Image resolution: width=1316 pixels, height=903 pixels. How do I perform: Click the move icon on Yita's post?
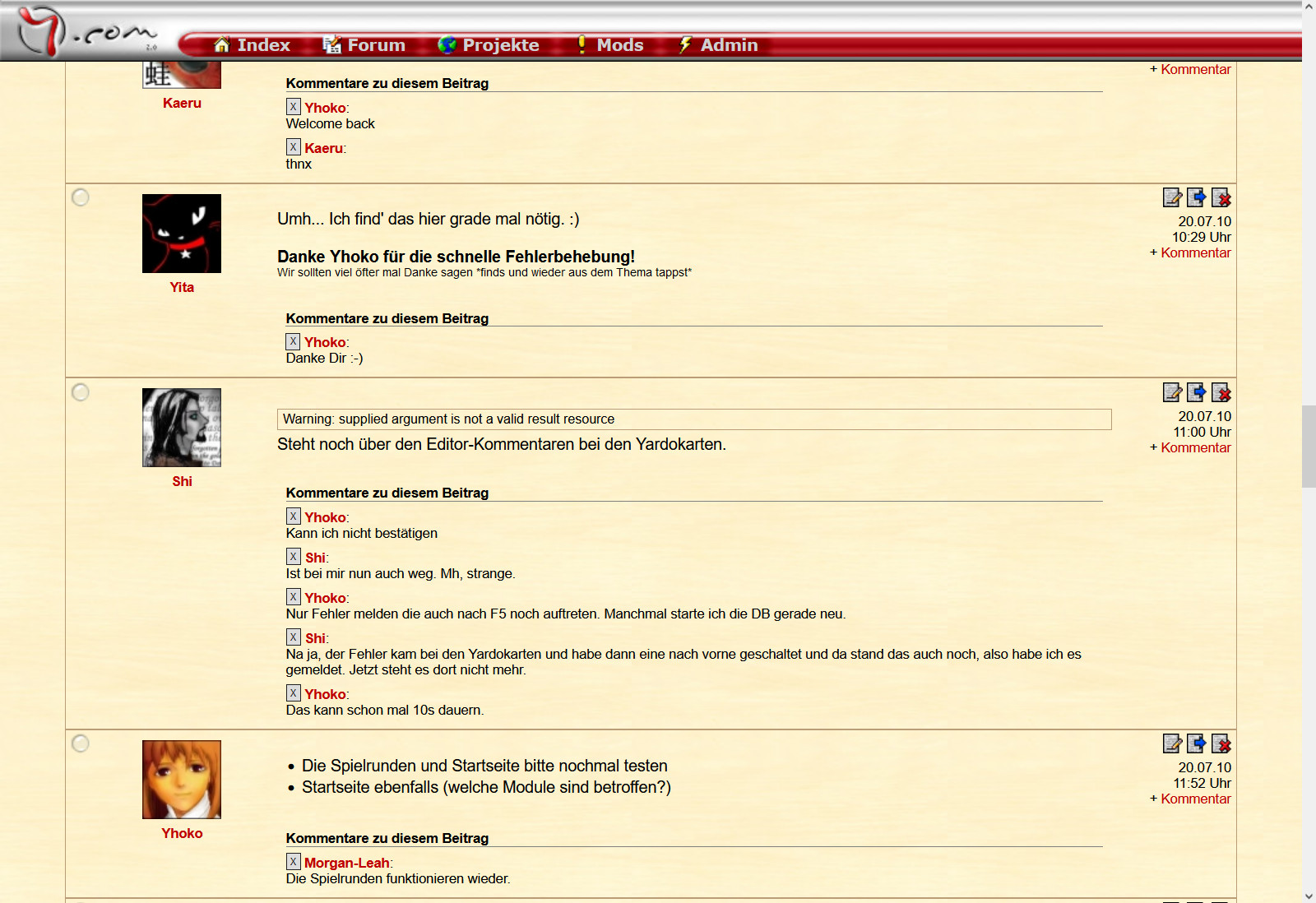pos(1197,197)
